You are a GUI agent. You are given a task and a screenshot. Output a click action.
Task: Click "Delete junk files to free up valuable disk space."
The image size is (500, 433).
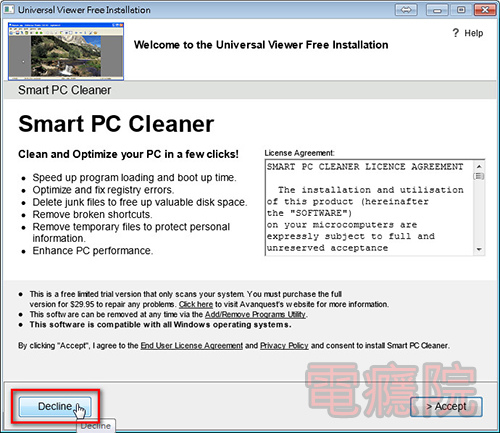[140, 202]
